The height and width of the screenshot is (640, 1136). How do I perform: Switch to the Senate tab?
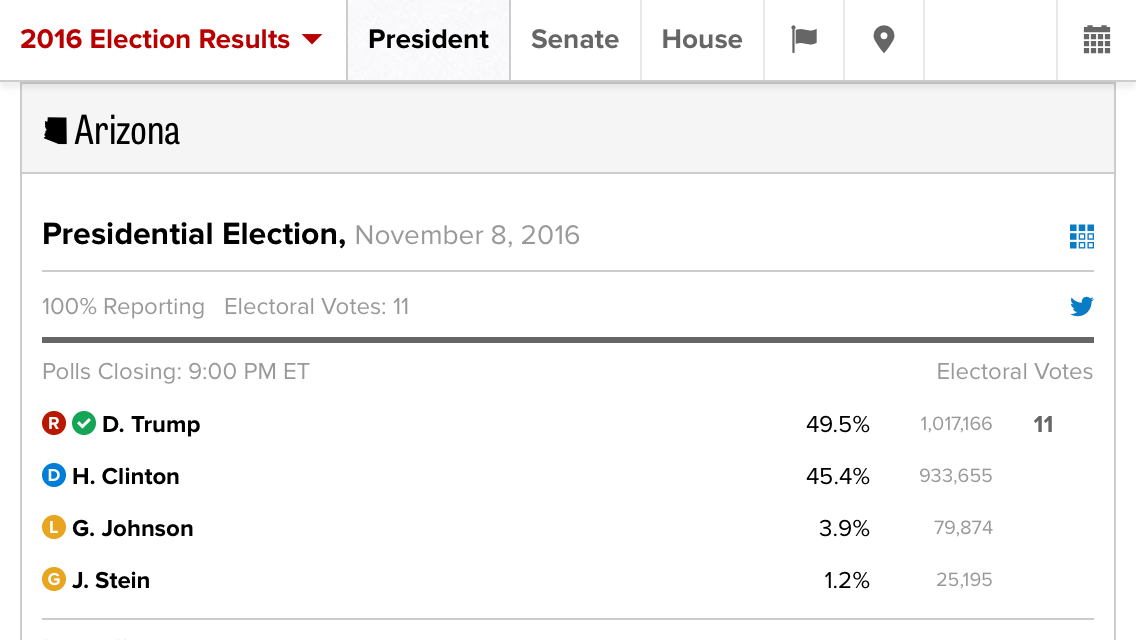click(575, 39)
